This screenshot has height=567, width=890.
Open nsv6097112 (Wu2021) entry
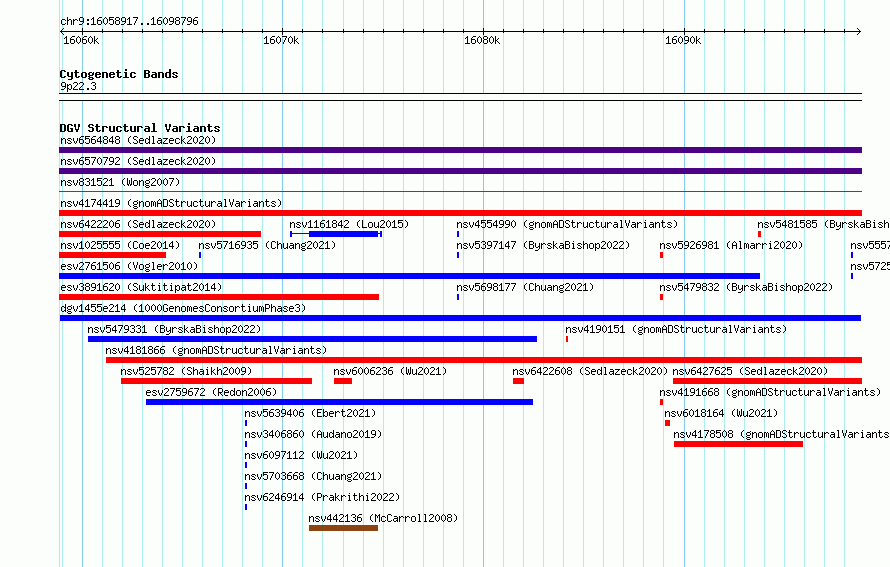[301, 455]
